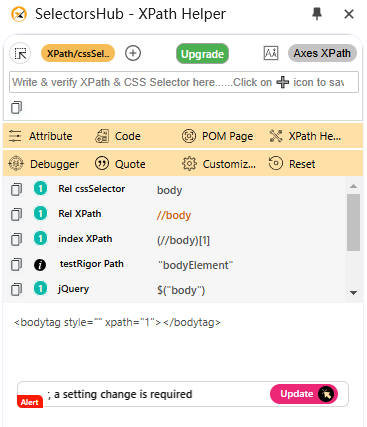The height and width of the screenshot is (427, 367).
Task: Select the $("body") jQuery value
Action: (x=181, y=290)
